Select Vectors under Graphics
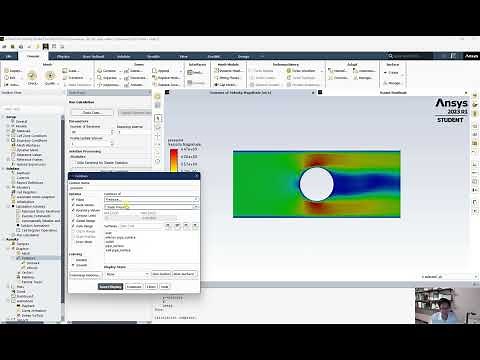The height and width of the screenshot is (360, 480). tap(27, 272)
